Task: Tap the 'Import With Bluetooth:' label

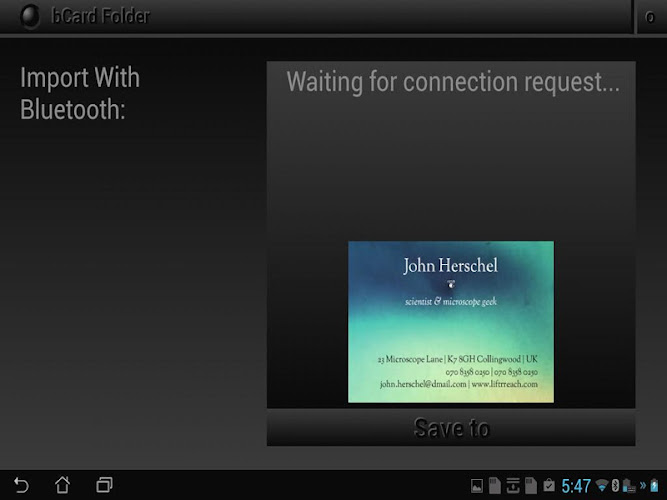Action: point(80,94)
